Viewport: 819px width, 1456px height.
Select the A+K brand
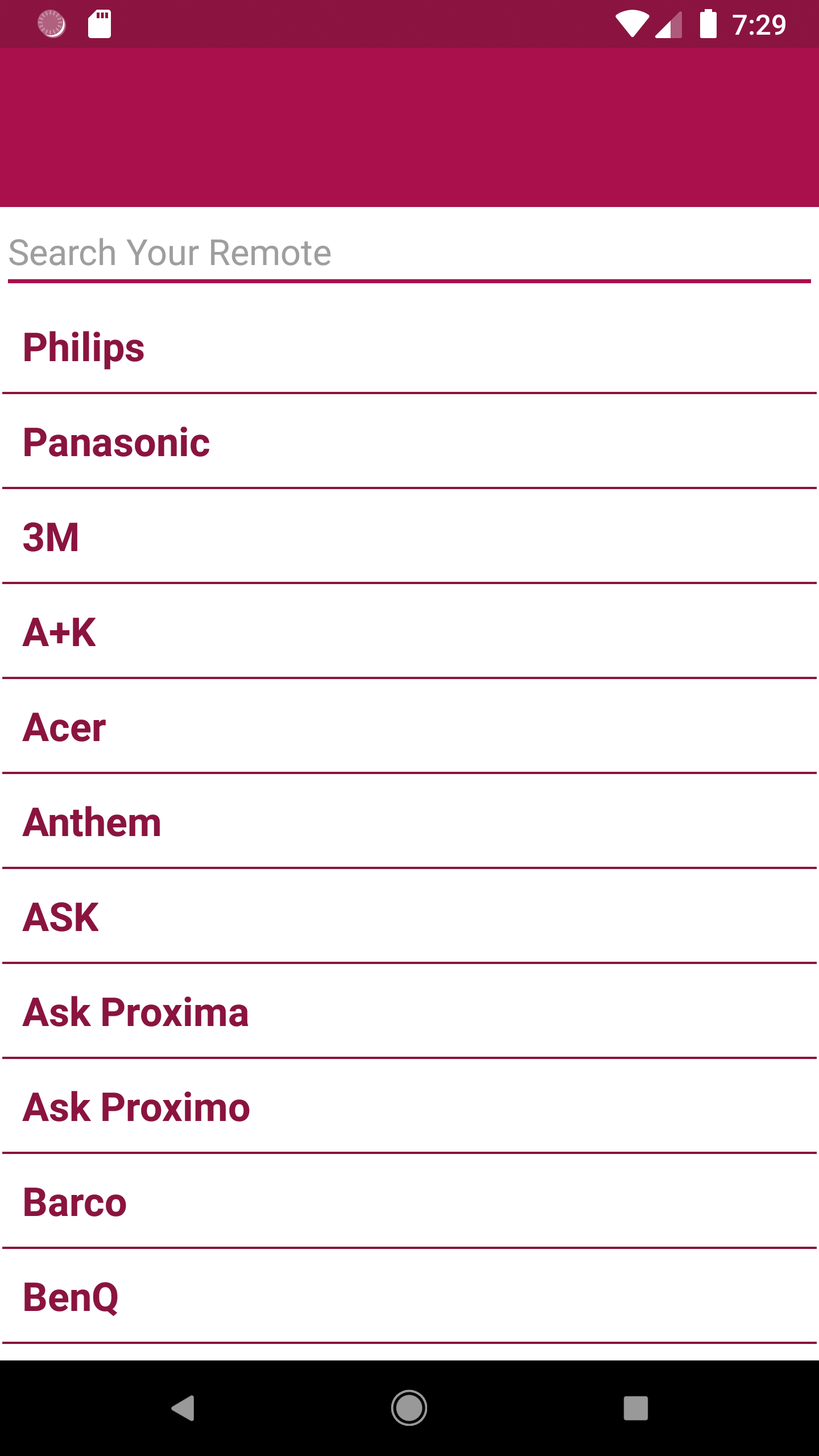pyautogui.click(x=409, y=632)
